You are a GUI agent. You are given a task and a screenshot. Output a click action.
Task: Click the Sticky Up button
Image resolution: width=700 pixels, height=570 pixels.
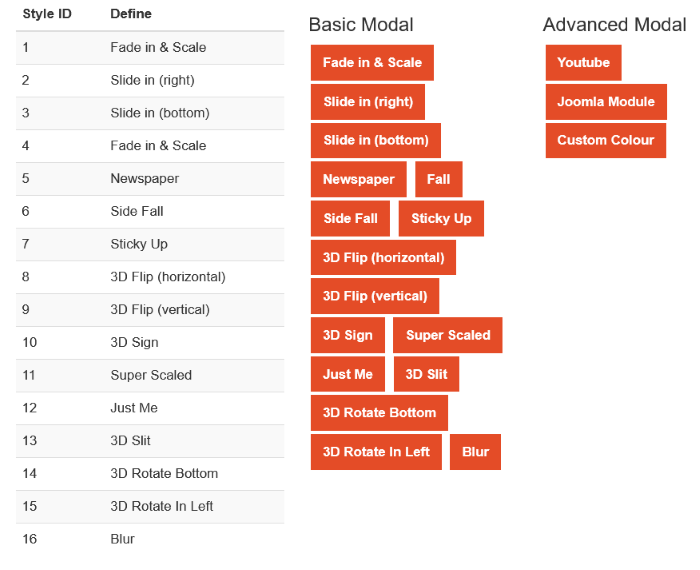(441, 219)
